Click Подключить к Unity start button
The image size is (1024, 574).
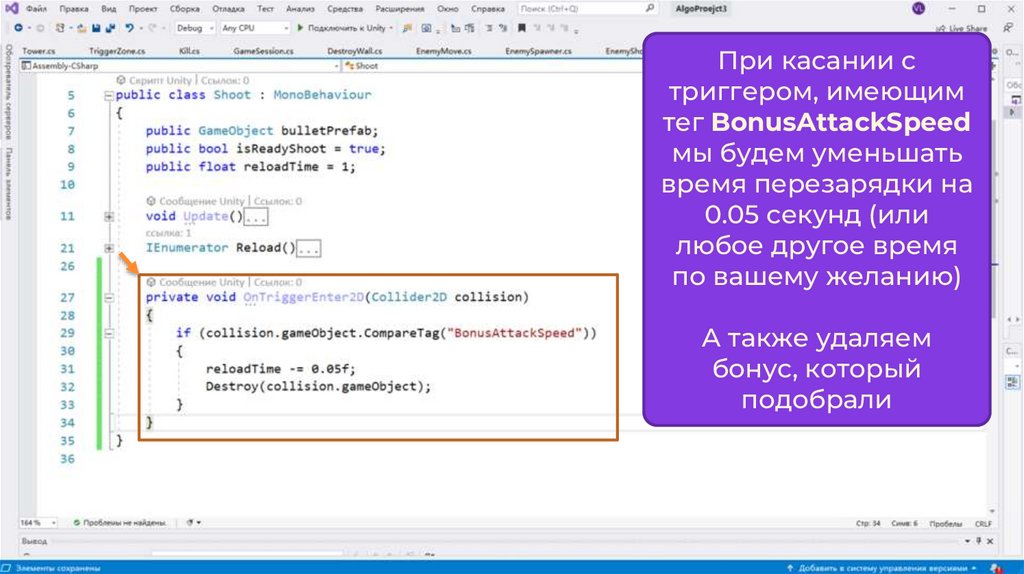pos(341,28)
